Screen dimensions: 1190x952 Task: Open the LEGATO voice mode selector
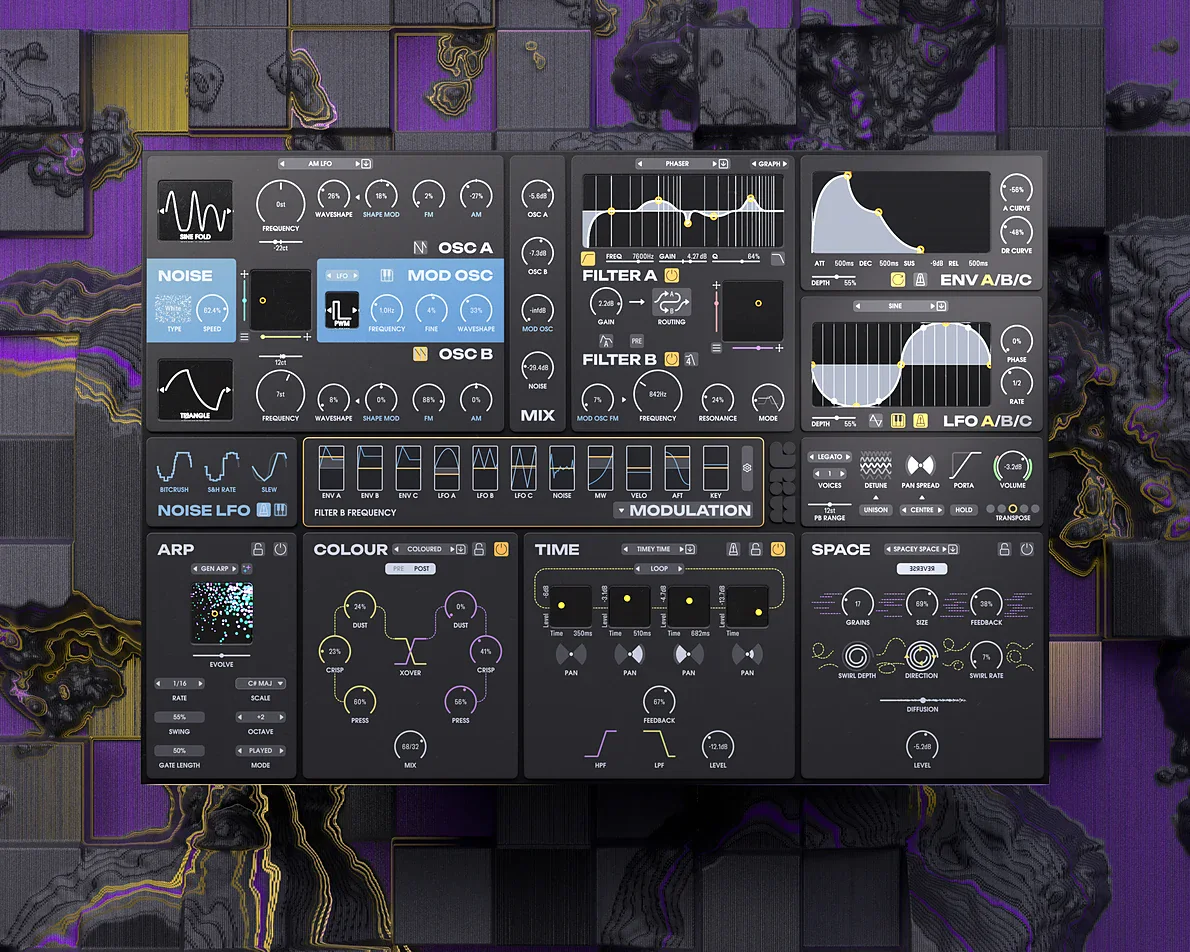click(x=830, y=456)
